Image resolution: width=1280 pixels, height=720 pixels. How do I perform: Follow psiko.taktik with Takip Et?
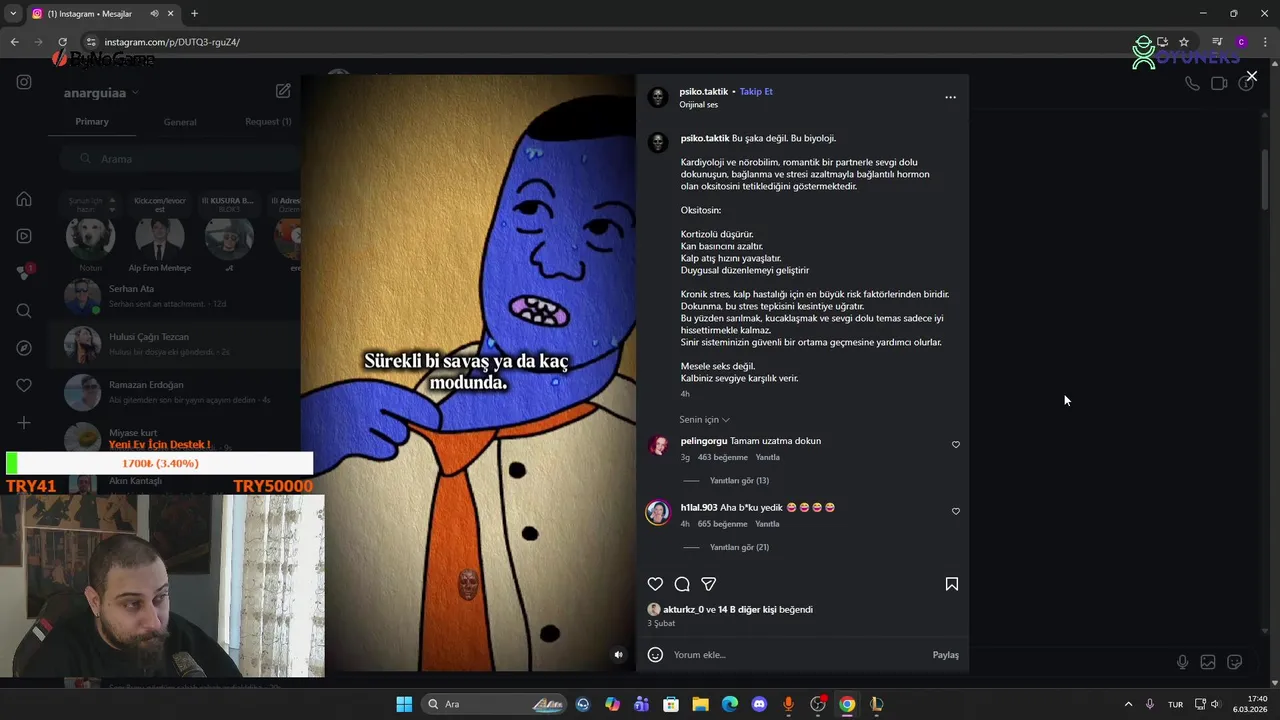756,92
